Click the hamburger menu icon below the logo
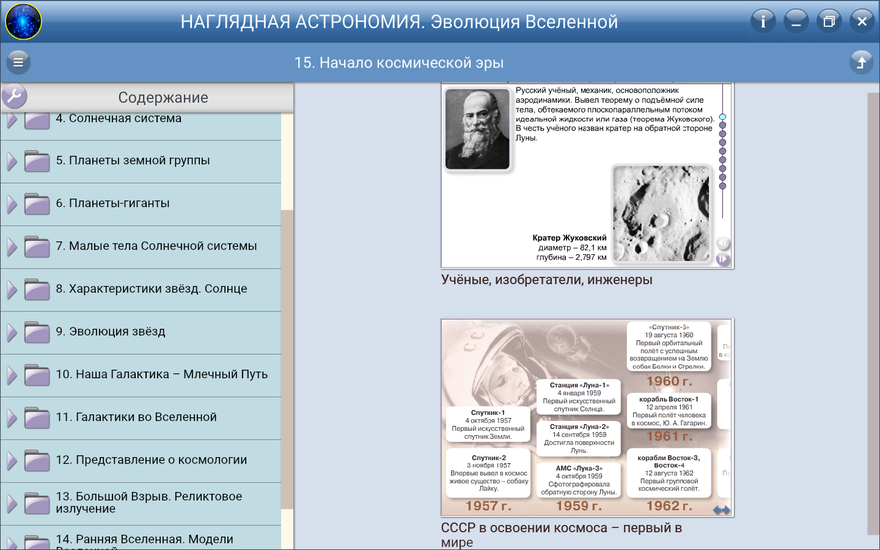 [x=18, y=63]
